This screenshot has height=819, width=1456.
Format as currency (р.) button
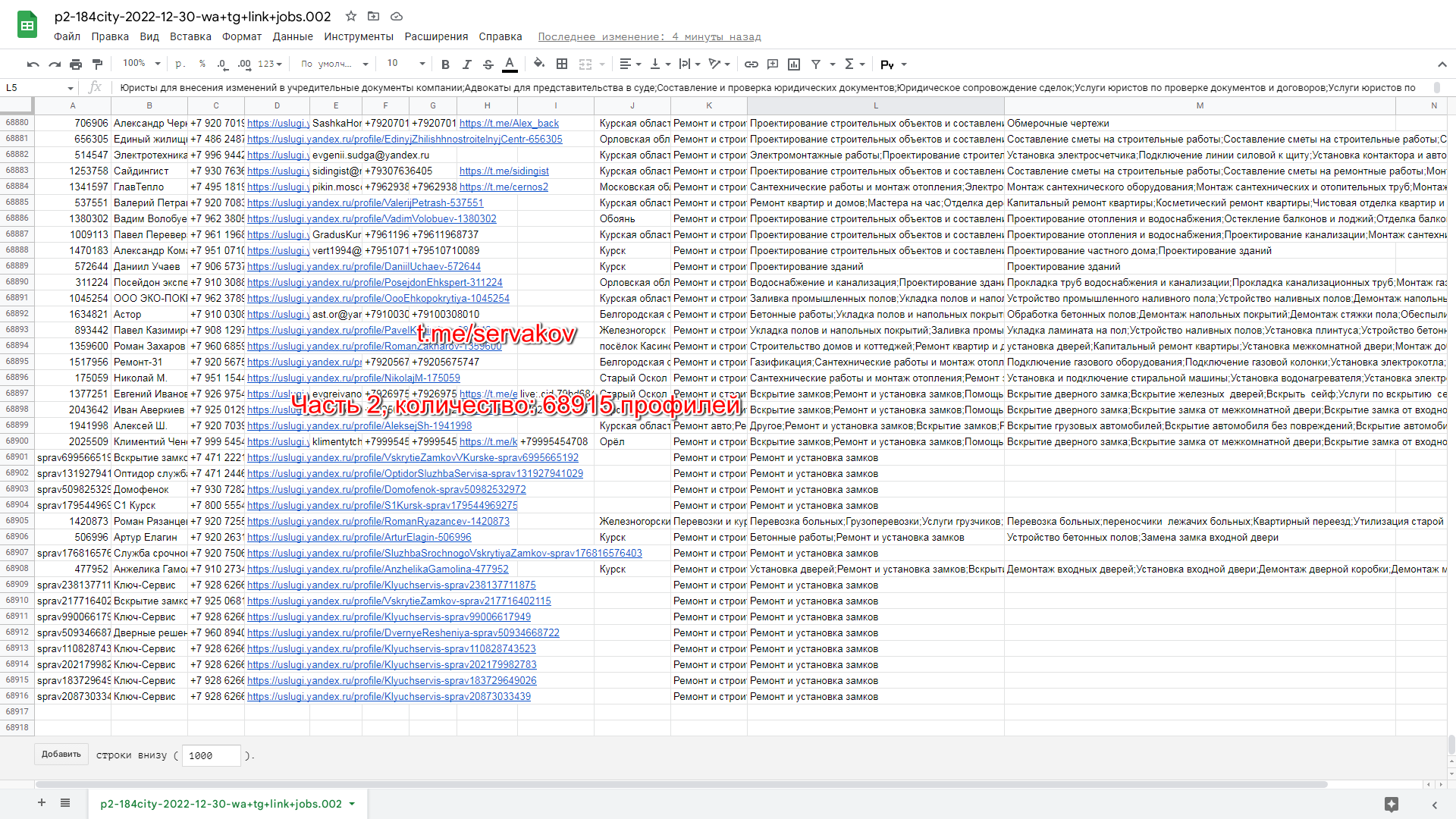[180, 64]
